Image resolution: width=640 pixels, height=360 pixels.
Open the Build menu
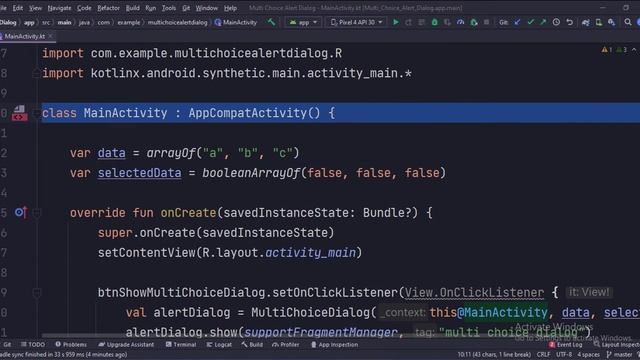coord(132,8)
